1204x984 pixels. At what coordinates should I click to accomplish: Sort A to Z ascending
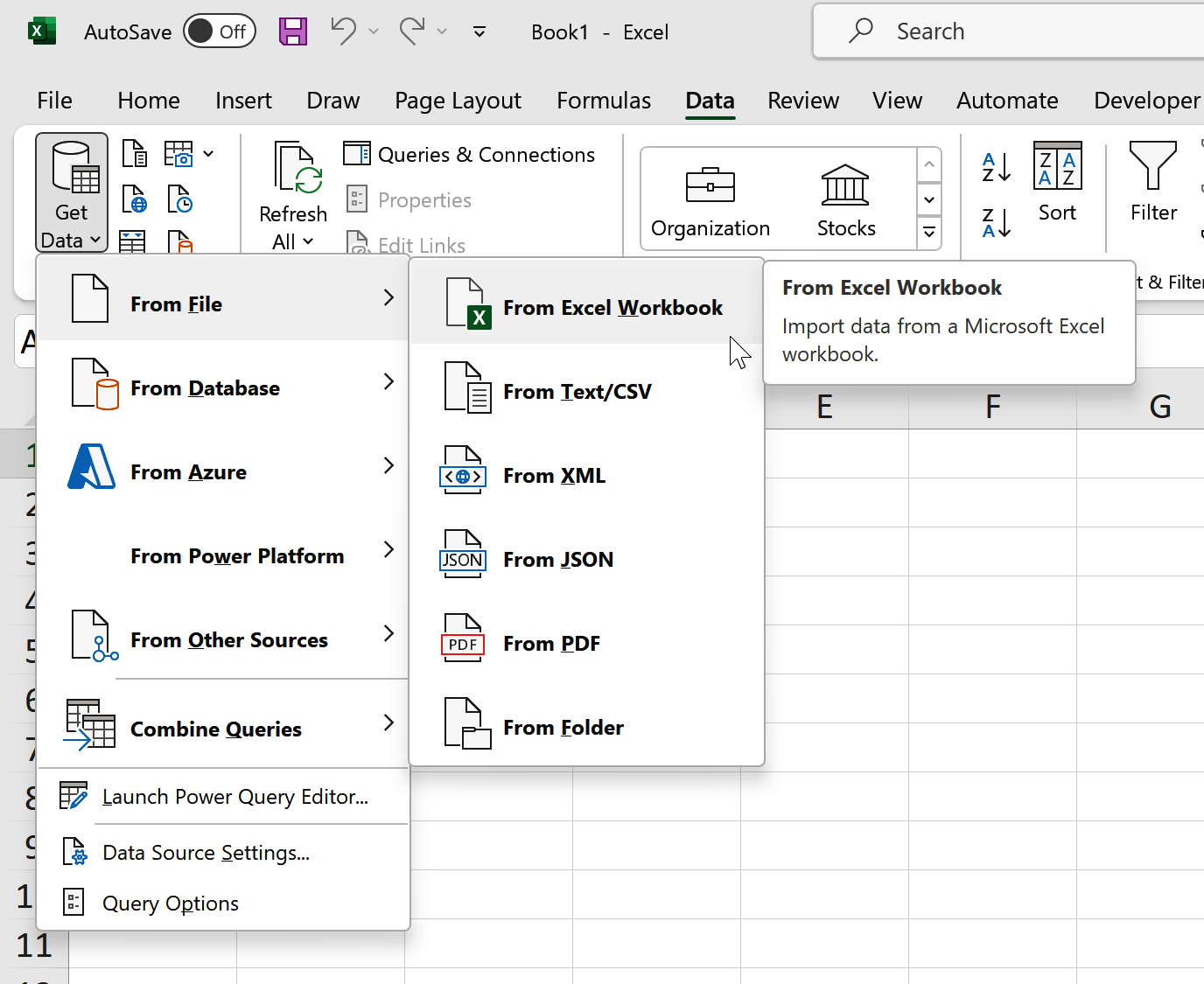(x=996, y=166)
